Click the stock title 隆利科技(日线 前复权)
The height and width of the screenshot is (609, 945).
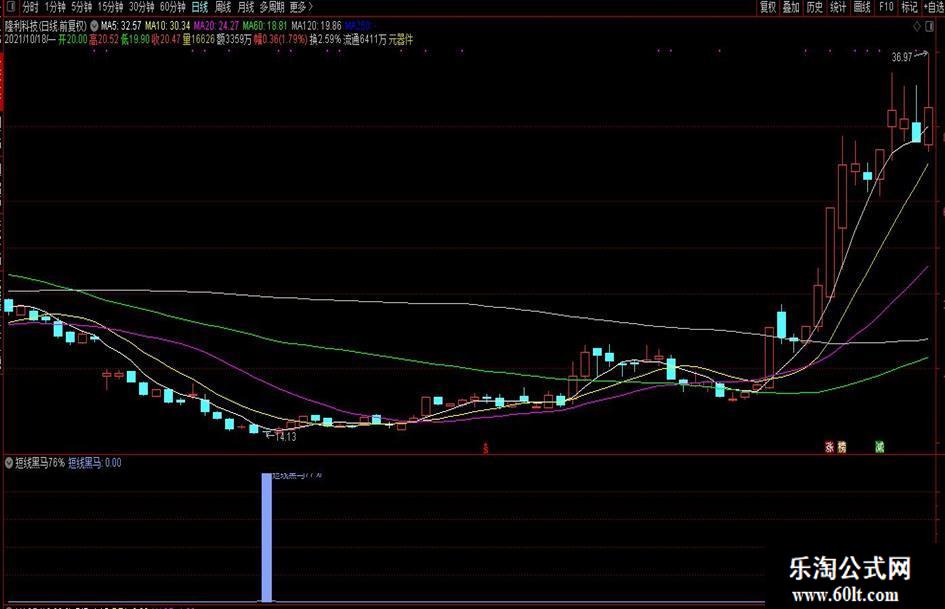[46, 26]
